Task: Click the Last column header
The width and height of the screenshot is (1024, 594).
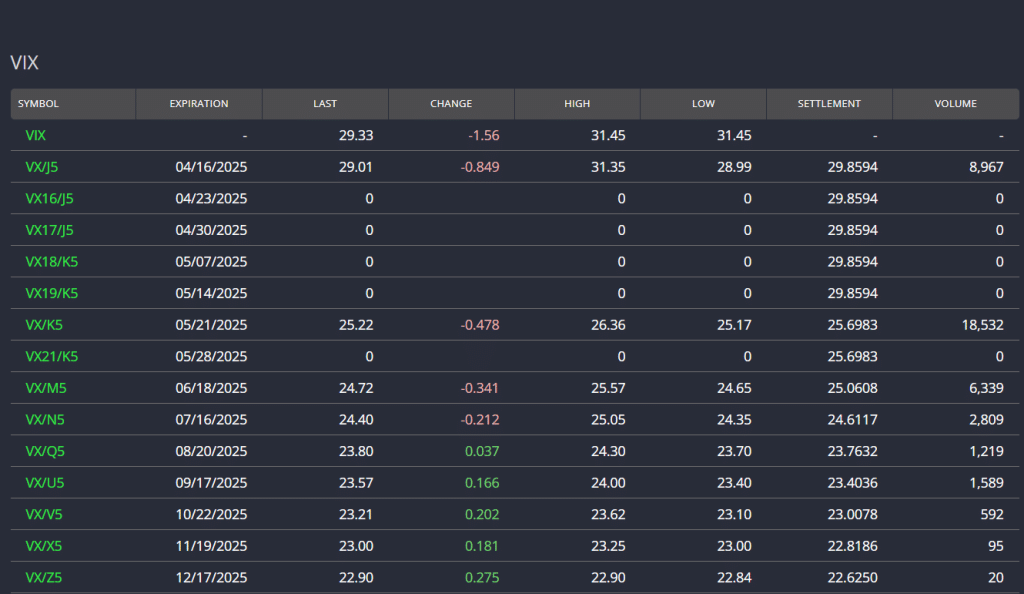Action: 325,104
